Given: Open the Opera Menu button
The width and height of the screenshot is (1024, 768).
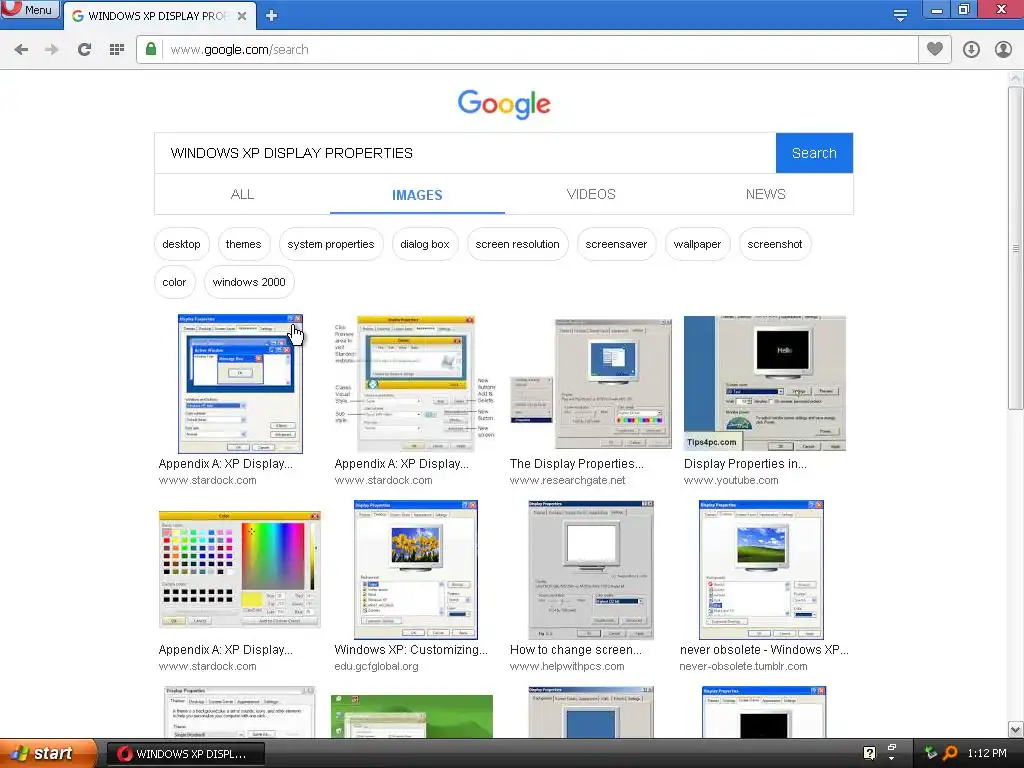Looking at the screenshot, I should pyautogui.click(x=29, y=10).
